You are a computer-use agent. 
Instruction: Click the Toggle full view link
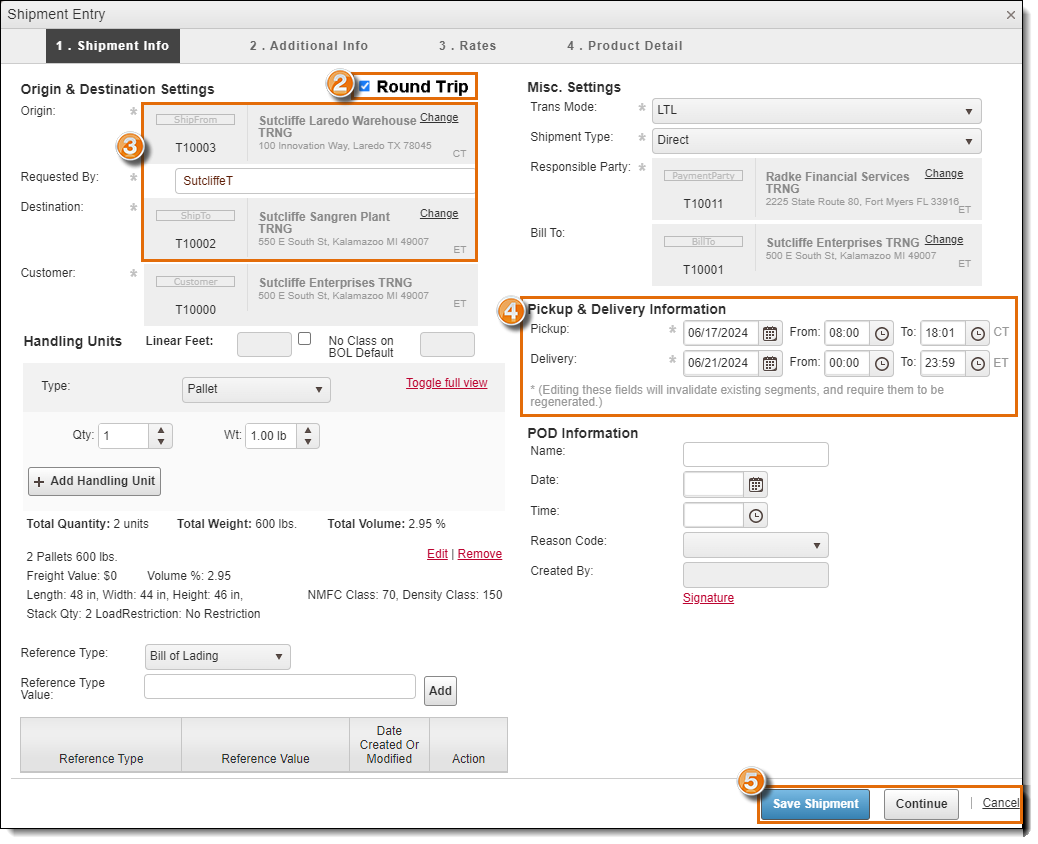[446, 383]
